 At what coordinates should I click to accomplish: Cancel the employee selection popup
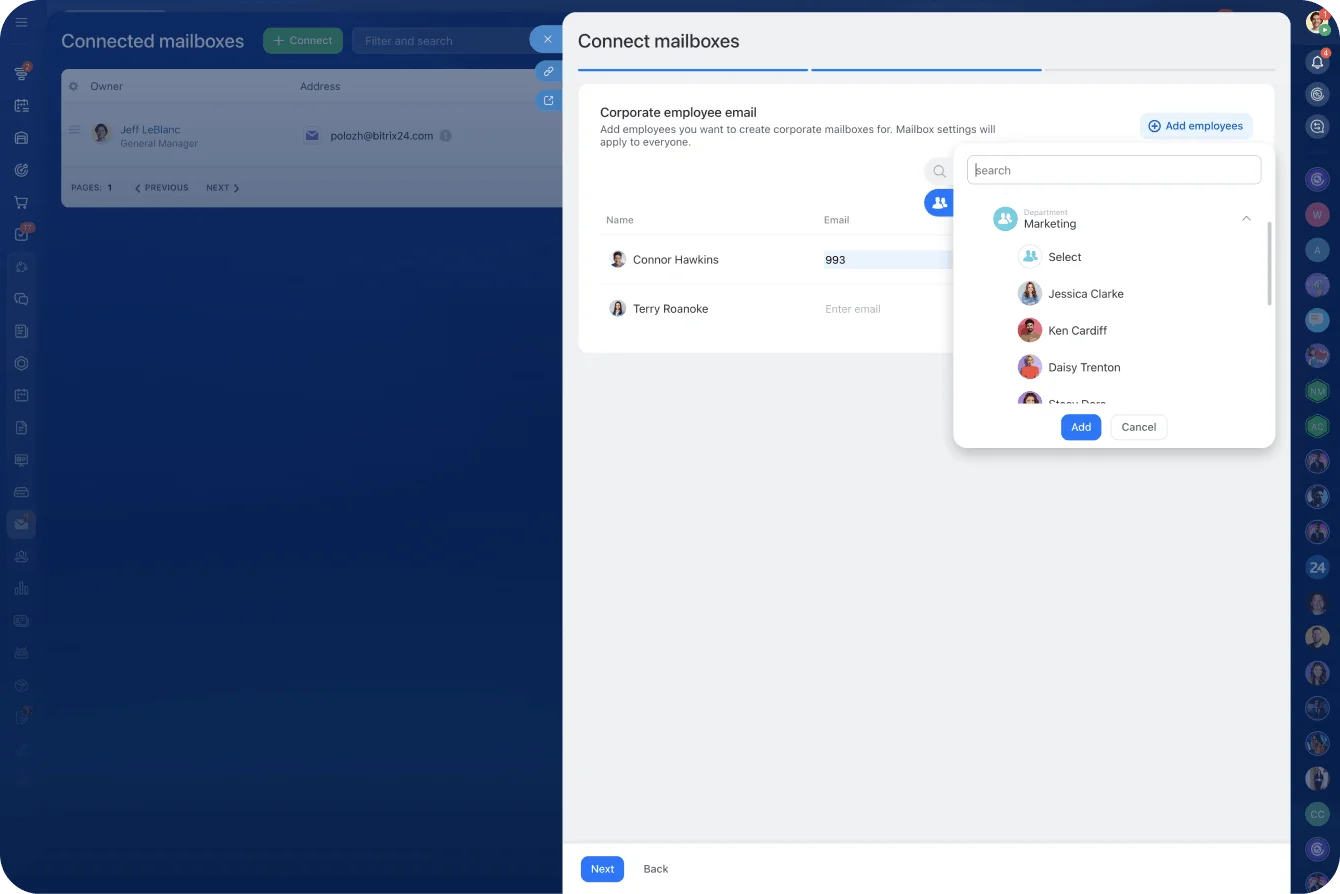coord(1138,427)
